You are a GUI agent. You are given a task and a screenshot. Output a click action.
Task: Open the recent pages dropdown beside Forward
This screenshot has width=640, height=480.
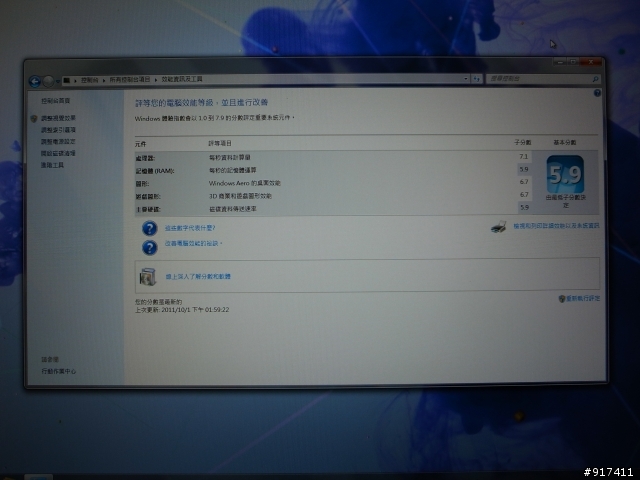[x=58, y=82]
